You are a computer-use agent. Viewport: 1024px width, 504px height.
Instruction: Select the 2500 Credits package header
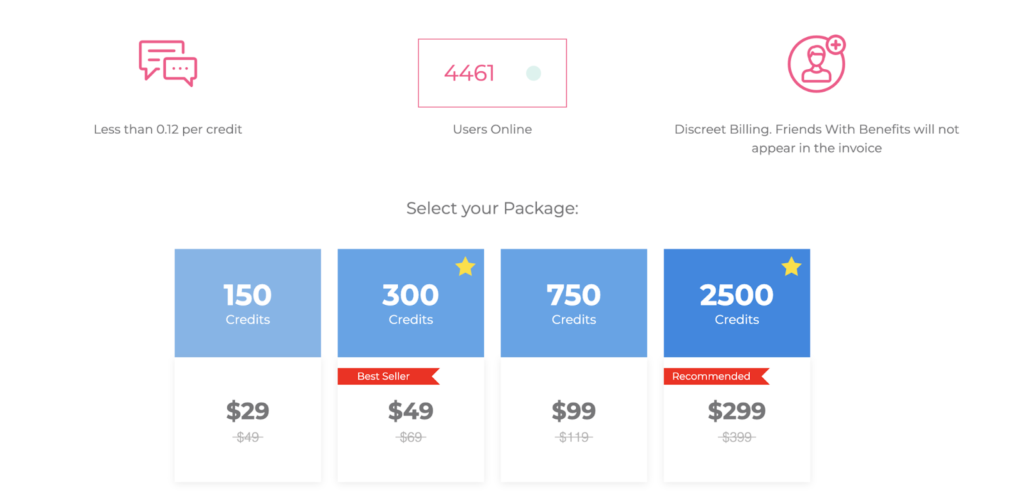[737, 303]
